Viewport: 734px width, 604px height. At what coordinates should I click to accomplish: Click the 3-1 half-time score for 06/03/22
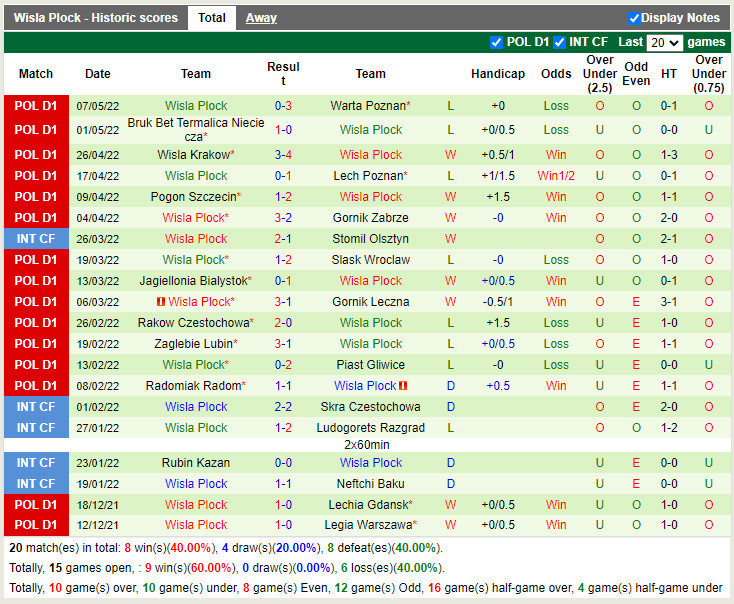pyautogui.click(x=668, y=302)
